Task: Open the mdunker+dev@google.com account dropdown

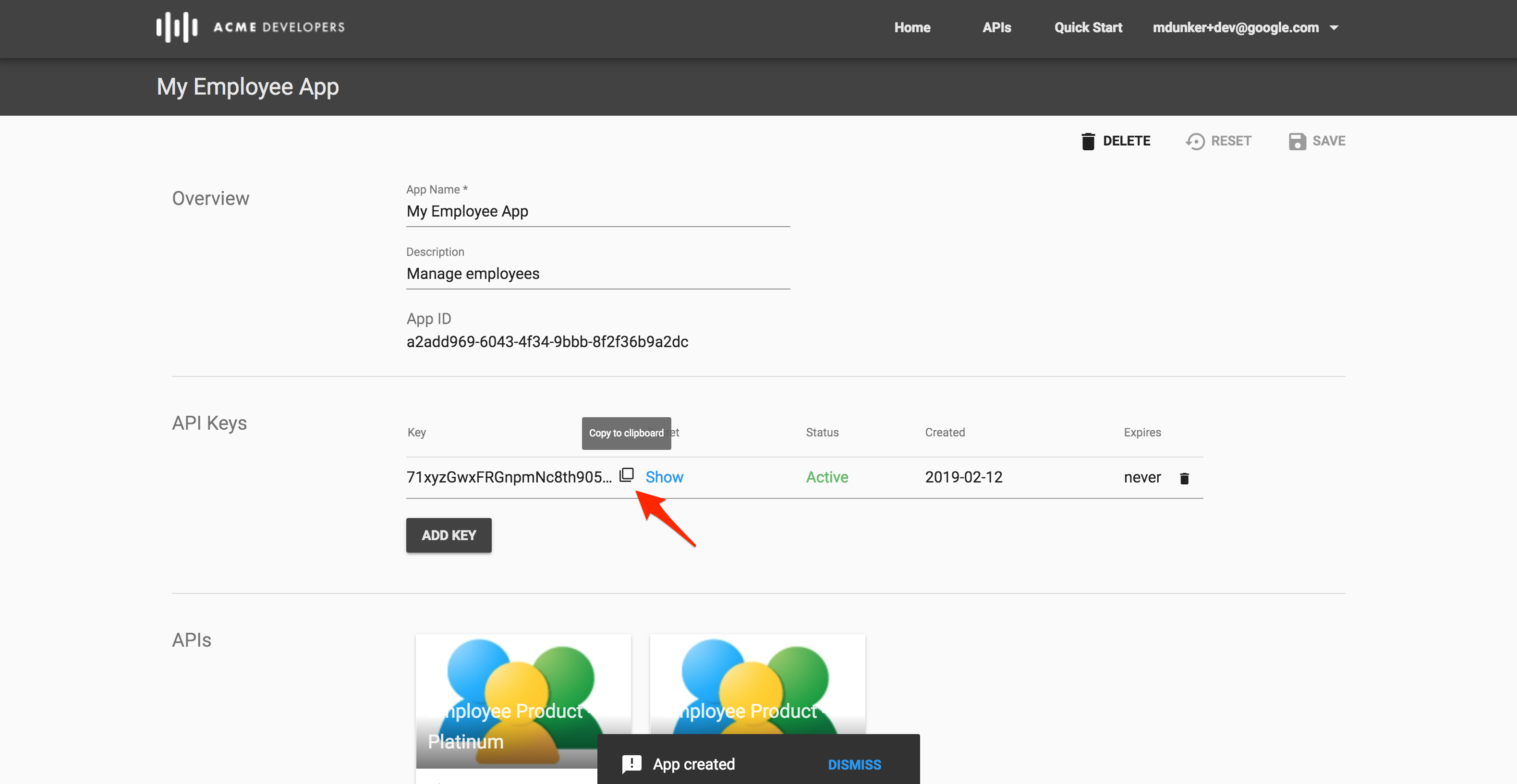Action: point(1246,28)
